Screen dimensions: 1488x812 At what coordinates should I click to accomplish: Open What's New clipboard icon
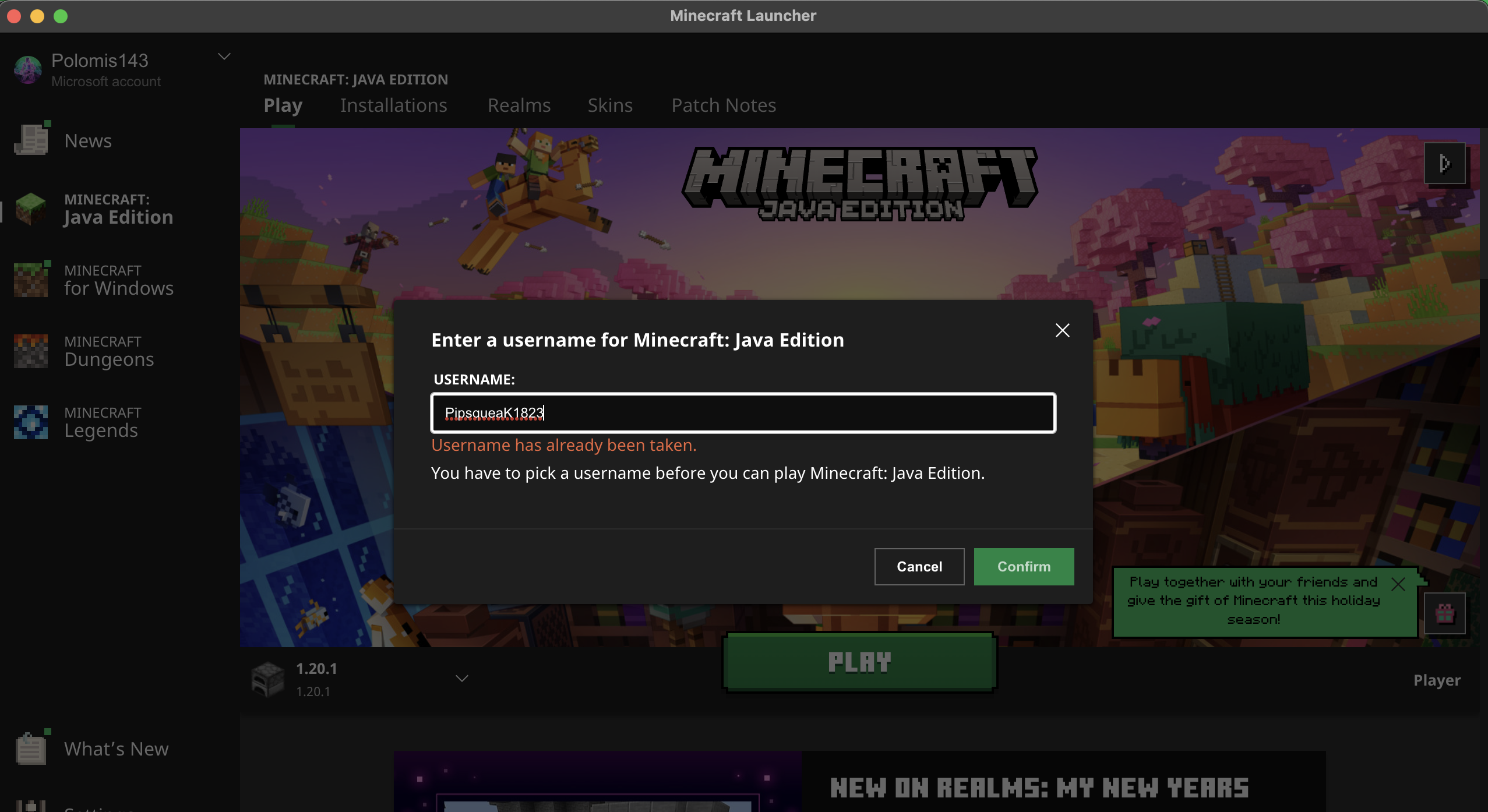[30, 749]
